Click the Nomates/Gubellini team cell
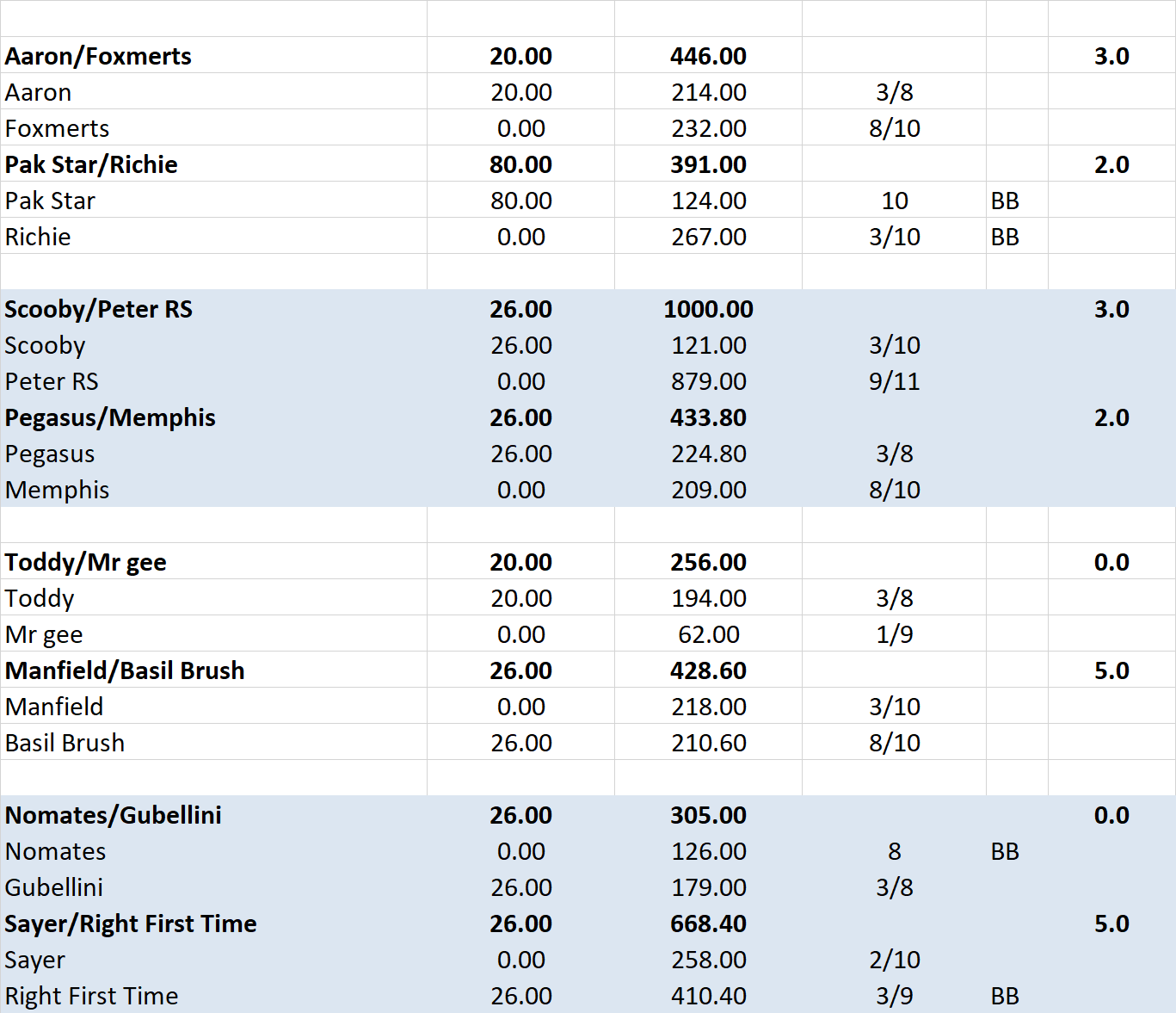The height and width of the screenshot is (1013, 1176). [x=114, y=815]
